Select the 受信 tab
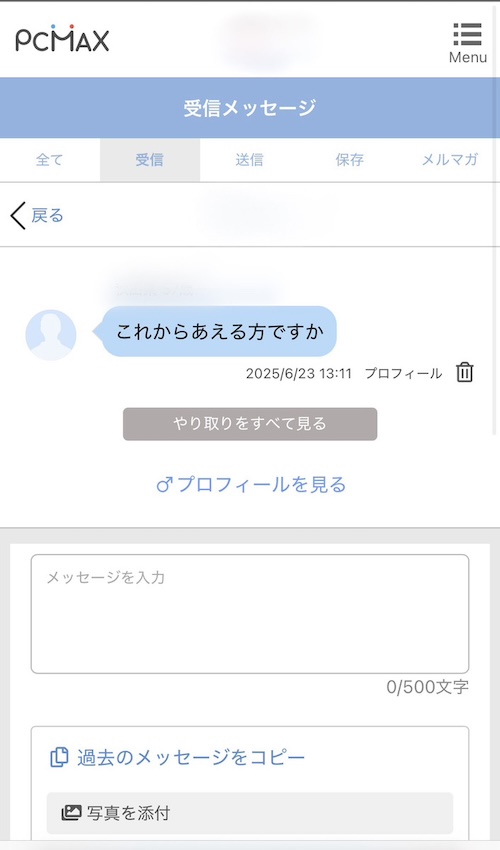 [150, 160]
